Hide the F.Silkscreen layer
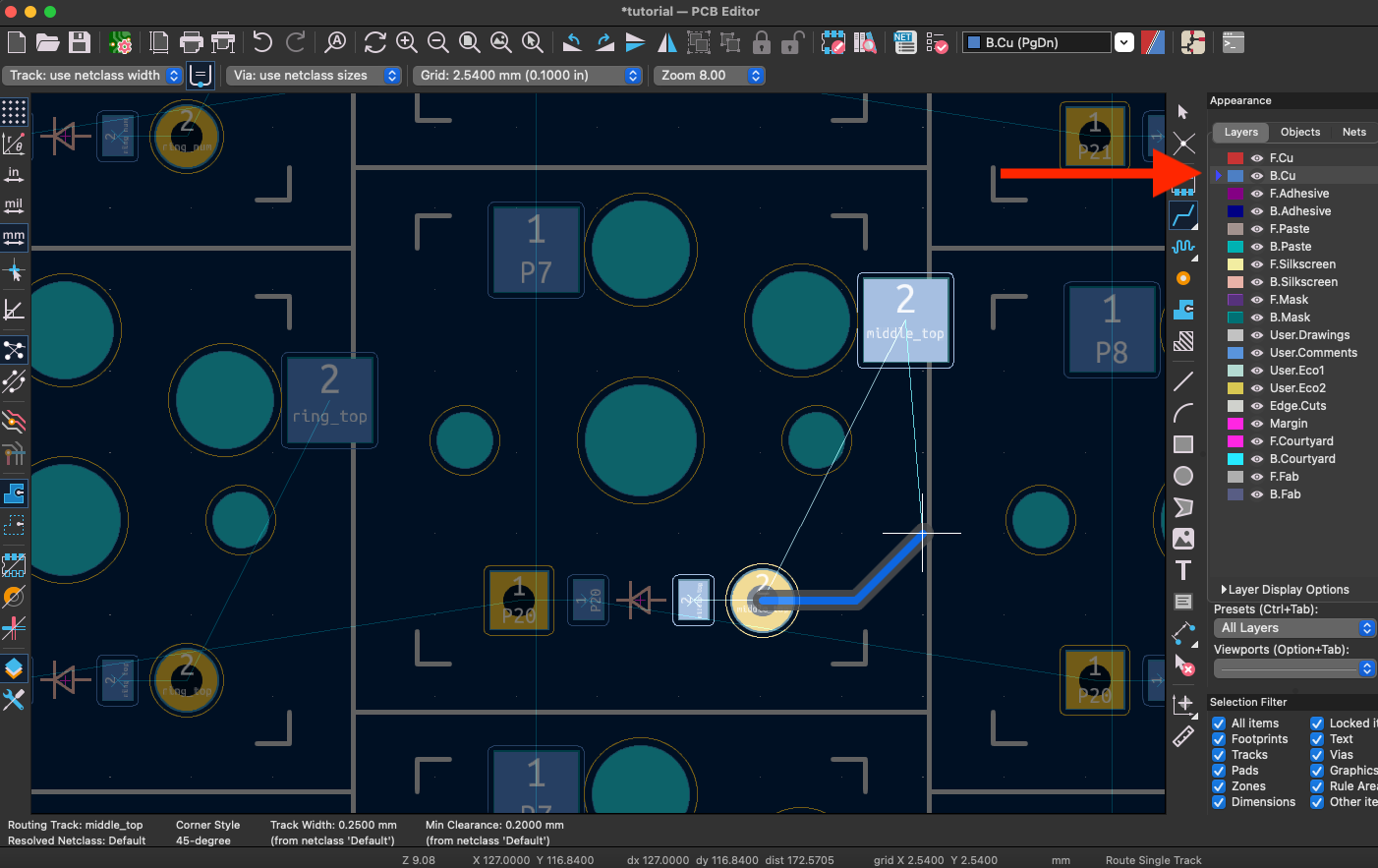This screenshot has width=1378, height=868. tap(1259, 263)
